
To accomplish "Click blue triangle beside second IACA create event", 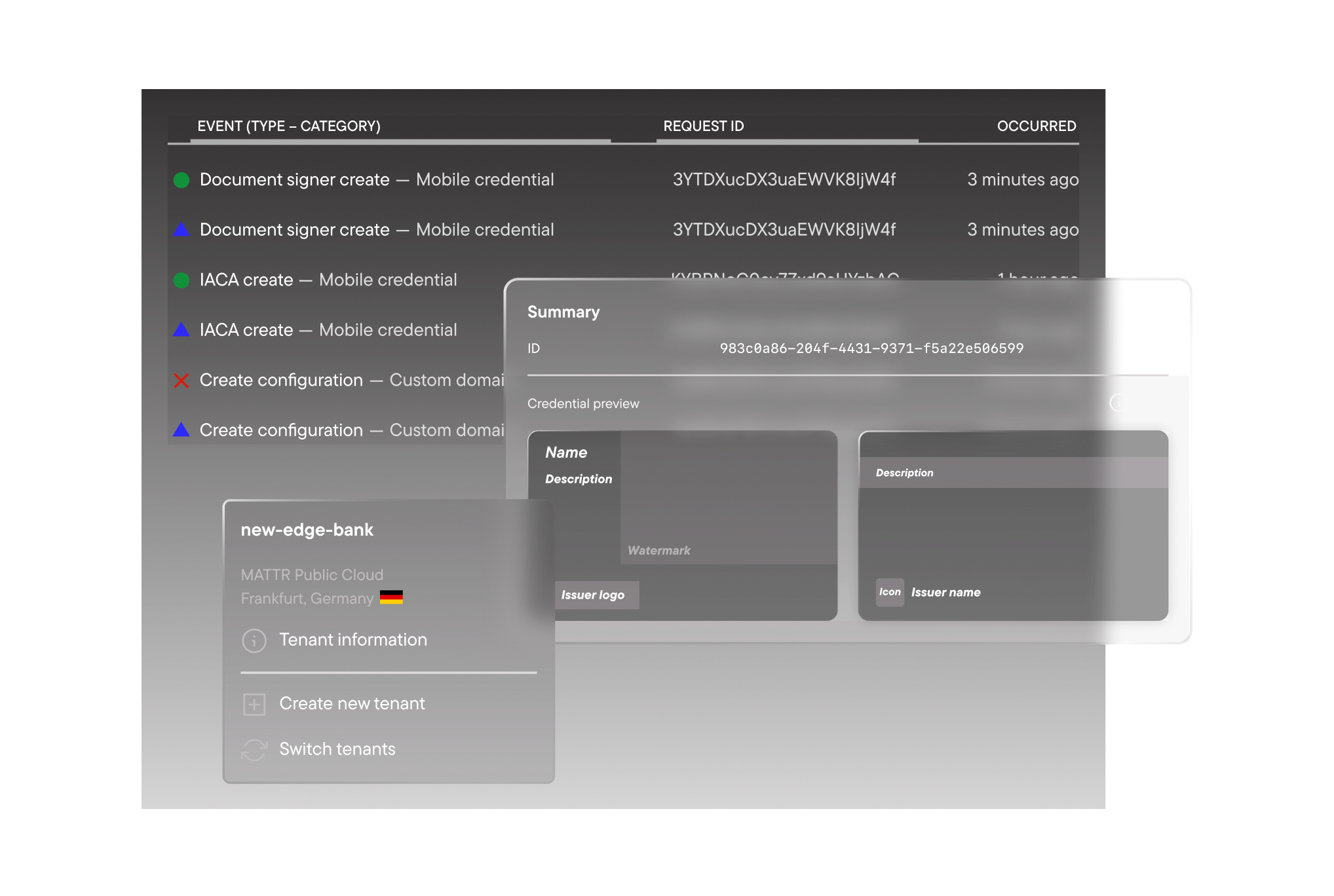I will pos(181,330).
